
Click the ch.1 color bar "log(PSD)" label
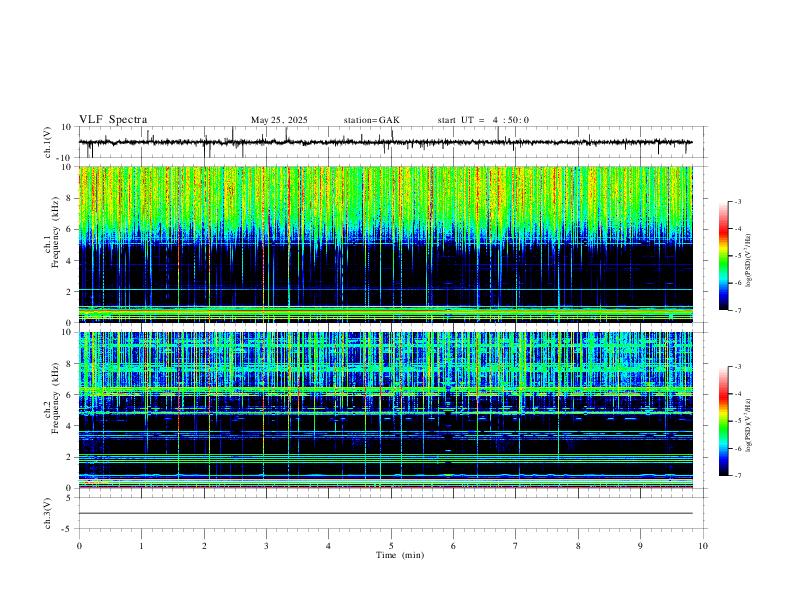click(749, 261)
